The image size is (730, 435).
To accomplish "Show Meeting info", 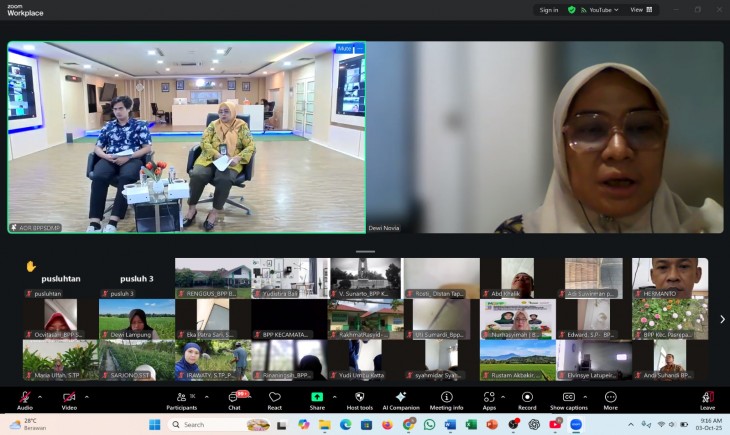I will 446,399.
